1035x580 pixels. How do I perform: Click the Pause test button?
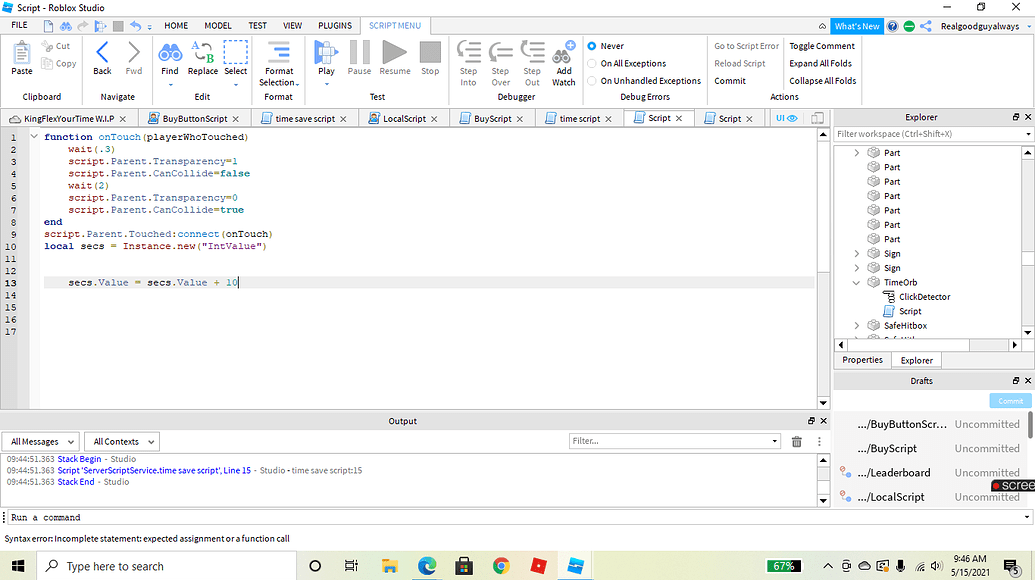pyautogui.click(x=359, y=52)
